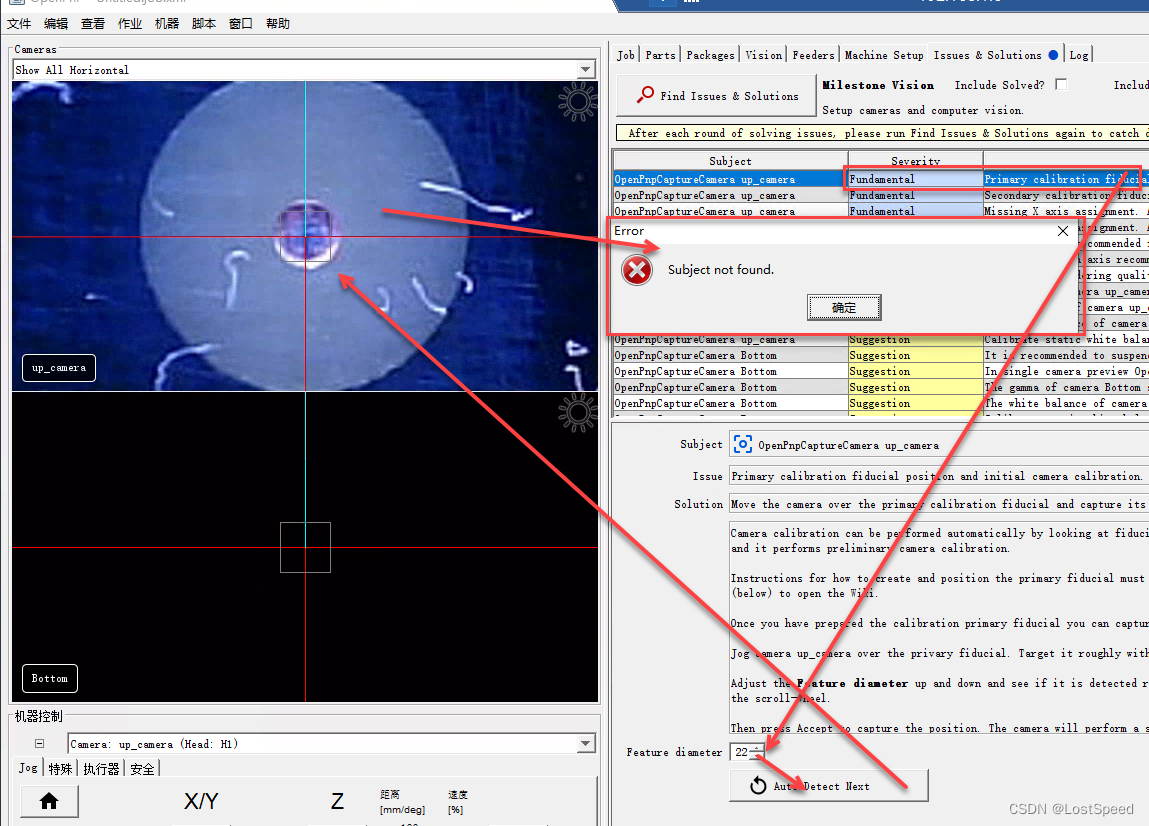Screen dimensions: 1149x826
Task: Select the Missing X axis assignment row
Action: click(x=881, y=211)
